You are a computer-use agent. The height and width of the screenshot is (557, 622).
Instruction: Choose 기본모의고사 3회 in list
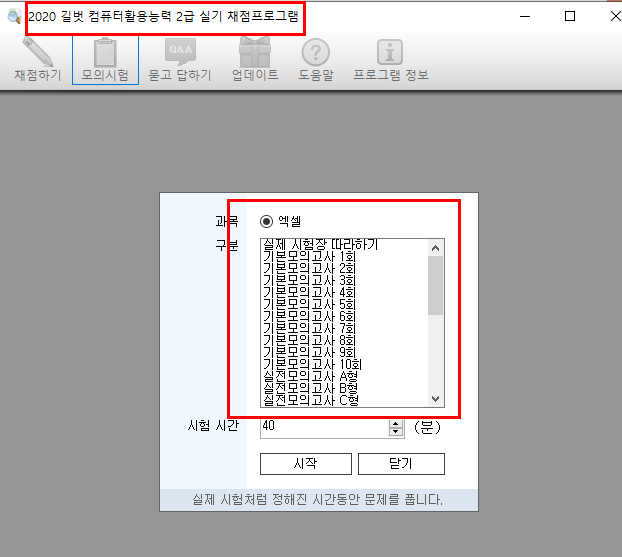309,280
